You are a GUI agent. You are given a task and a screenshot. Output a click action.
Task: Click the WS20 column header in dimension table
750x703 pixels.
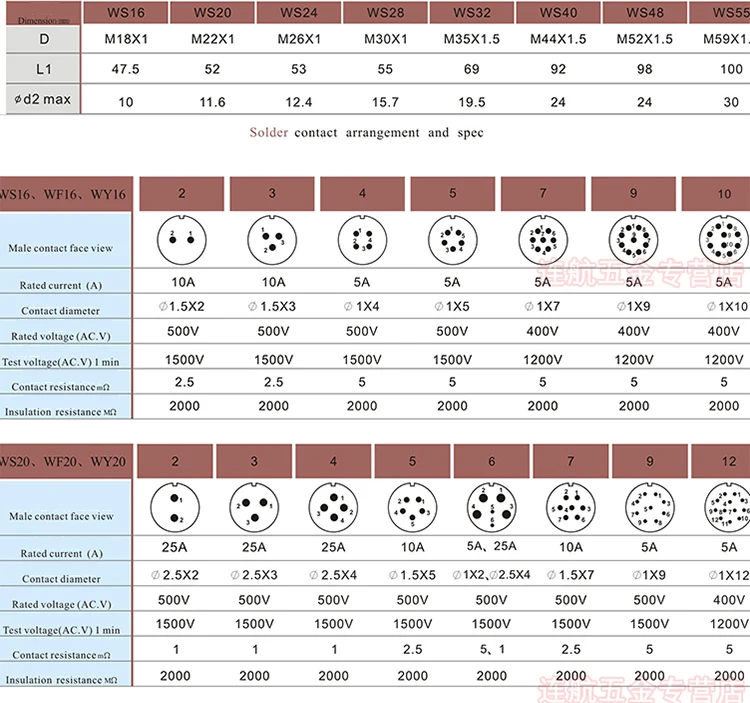pos(212,12)
